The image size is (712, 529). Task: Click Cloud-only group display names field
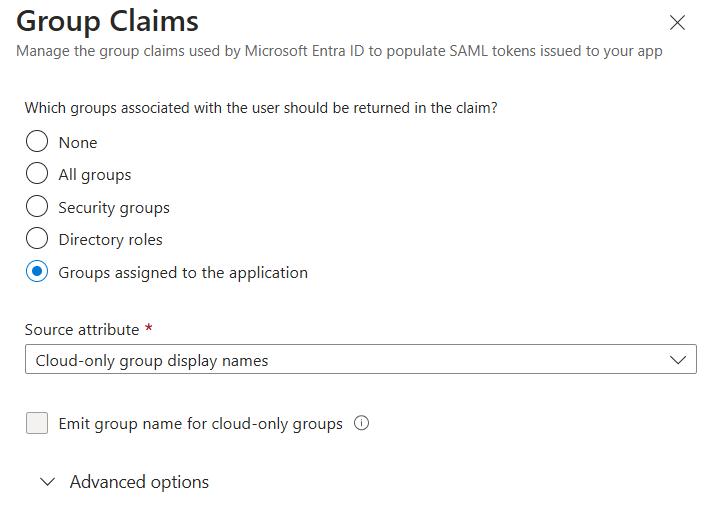(x=361, y=359)
